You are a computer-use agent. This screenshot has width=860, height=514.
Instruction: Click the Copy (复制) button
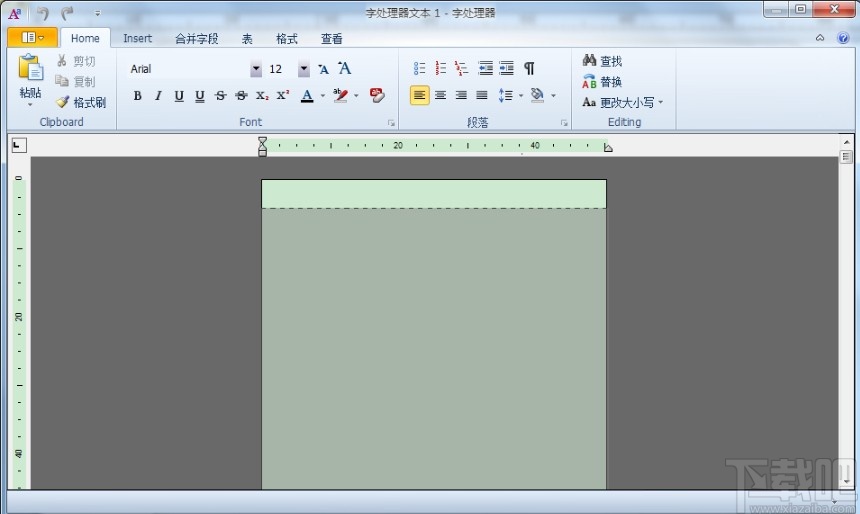pos(76,81)
